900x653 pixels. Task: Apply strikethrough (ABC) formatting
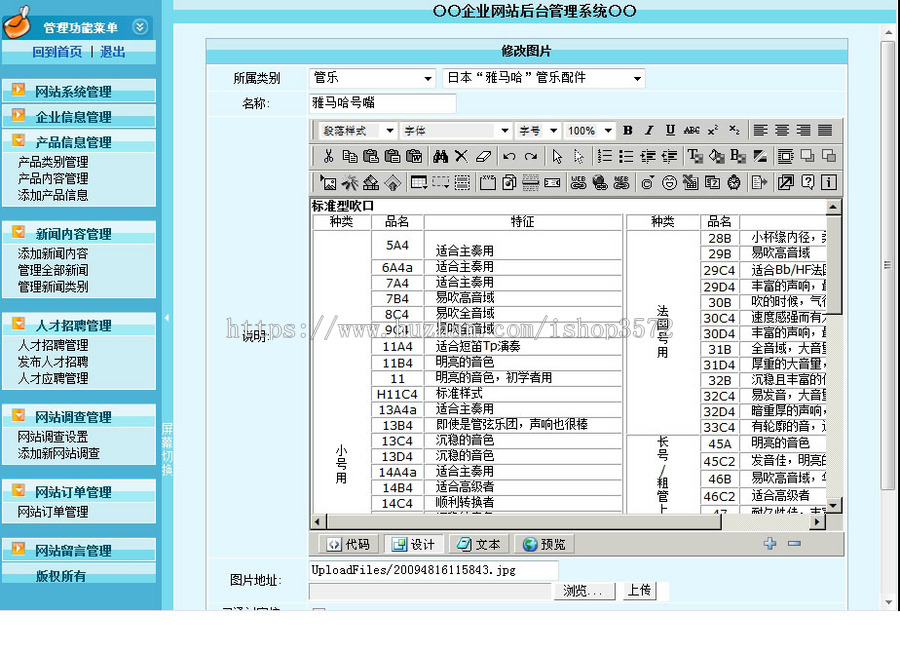click(692, 130)
